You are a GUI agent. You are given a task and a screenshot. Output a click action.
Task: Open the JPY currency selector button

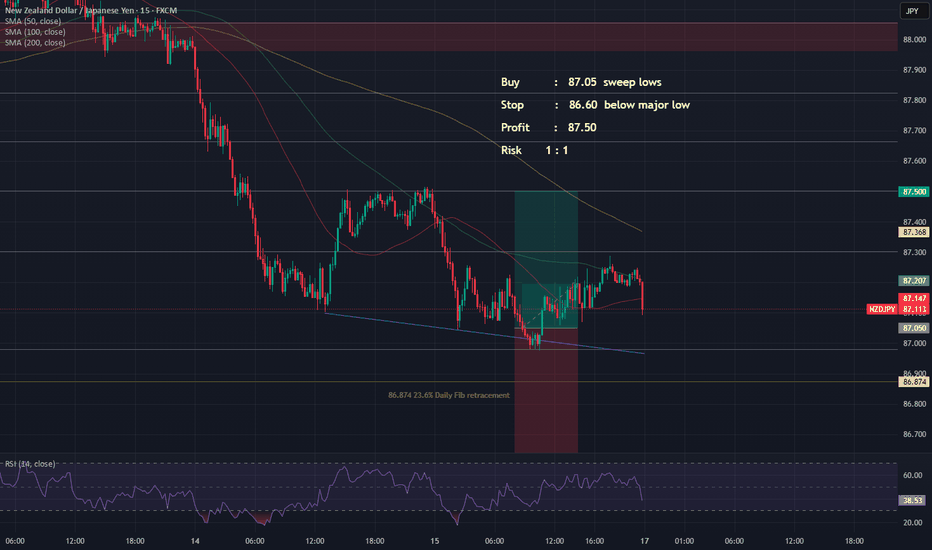pyautogui.click(x=912, y=11)
